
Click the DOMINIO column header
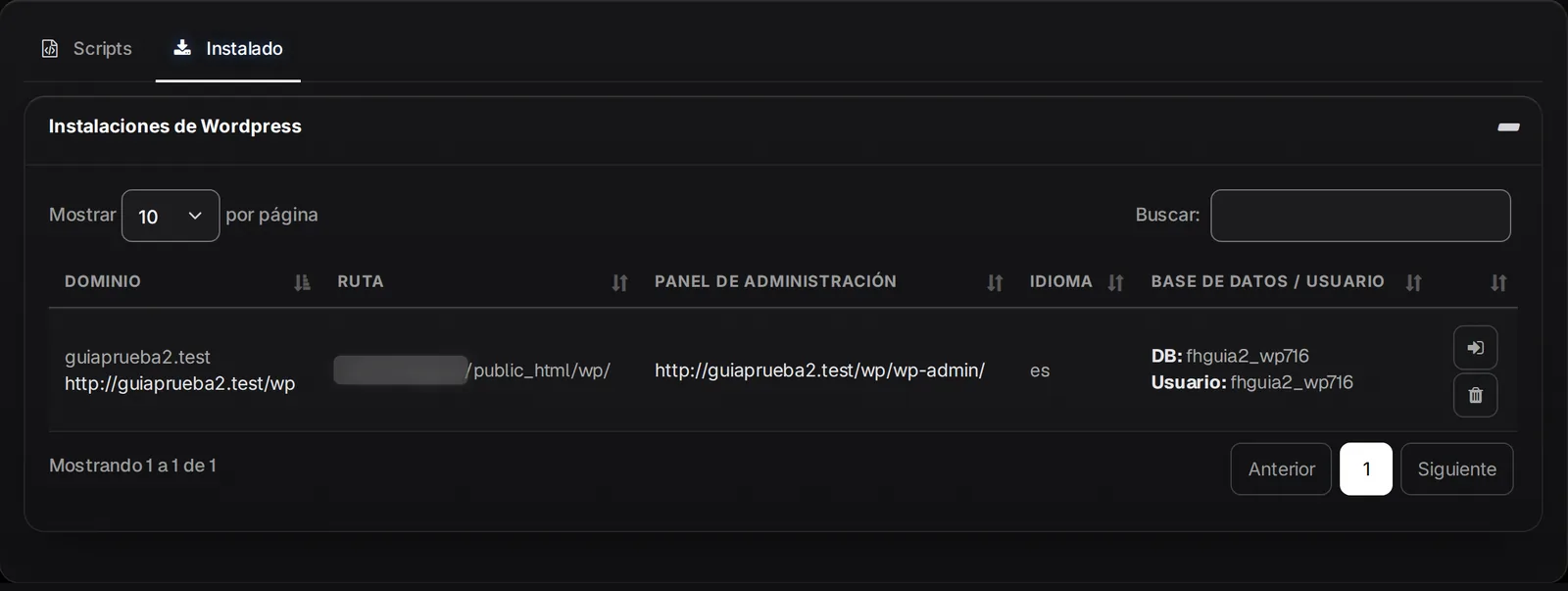tap(103, 281)
